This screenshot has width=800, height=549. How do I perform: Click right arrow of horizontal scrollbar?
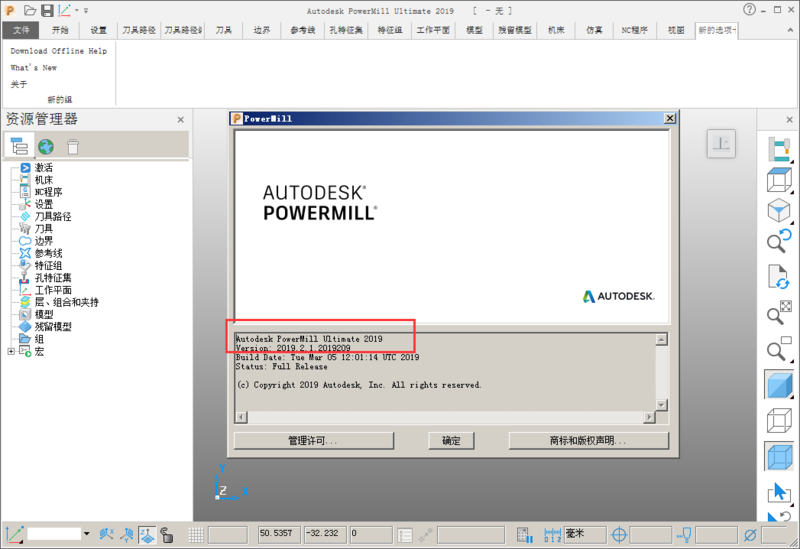click(649, 417)
